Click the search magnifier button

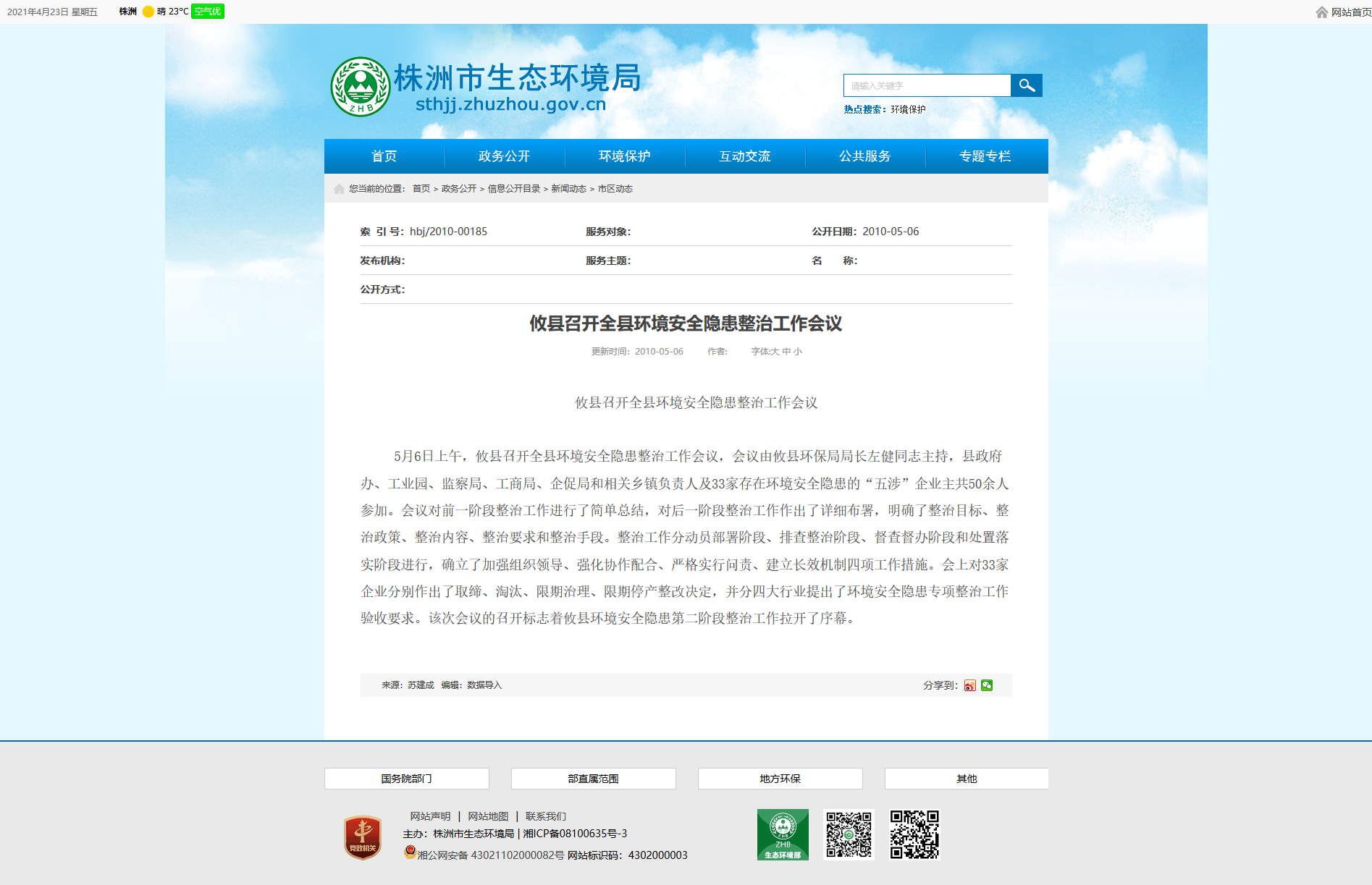(1026, 85)
